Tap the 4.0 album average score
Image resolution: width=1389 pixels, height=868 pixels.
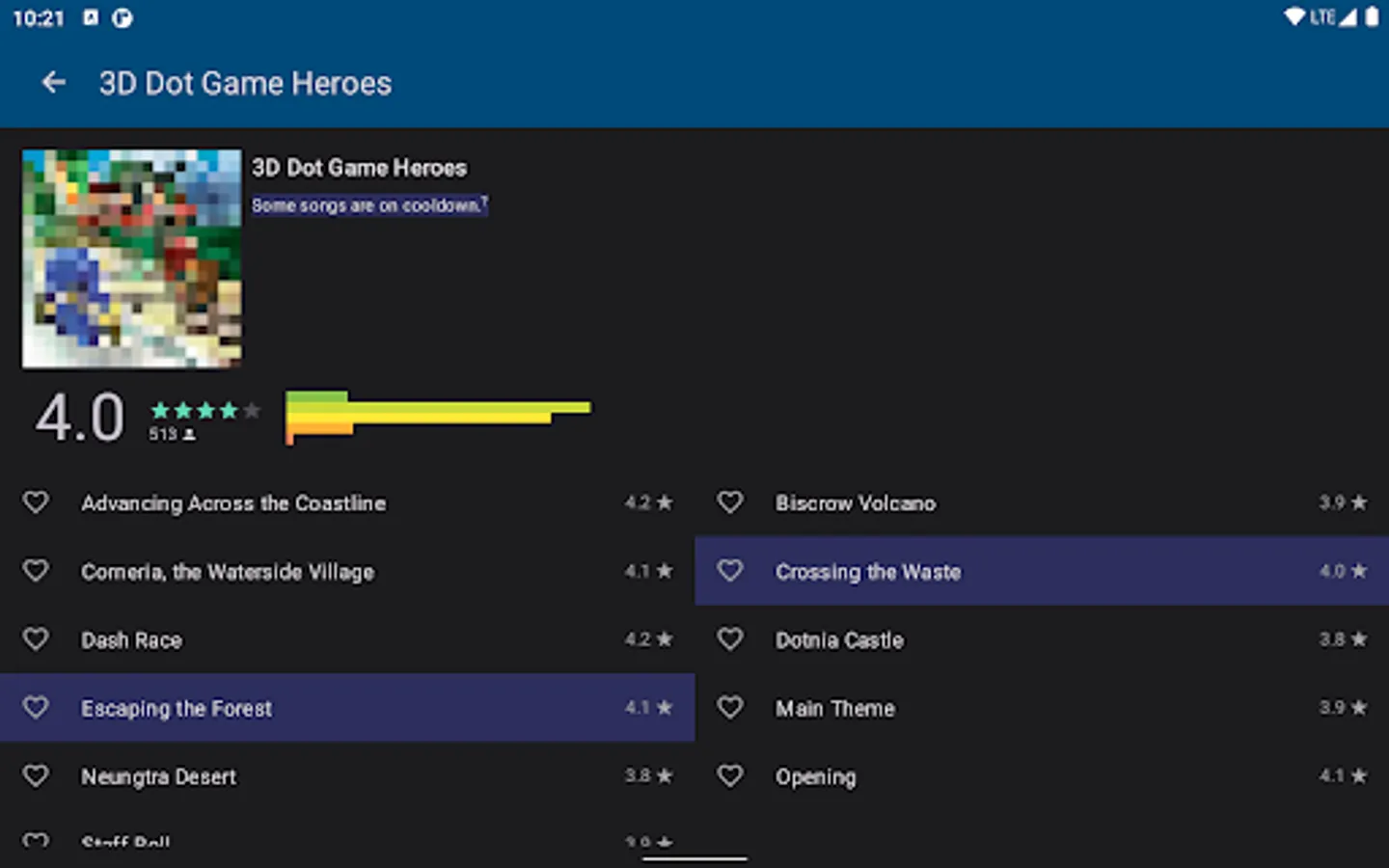click(x=80, y=418)
